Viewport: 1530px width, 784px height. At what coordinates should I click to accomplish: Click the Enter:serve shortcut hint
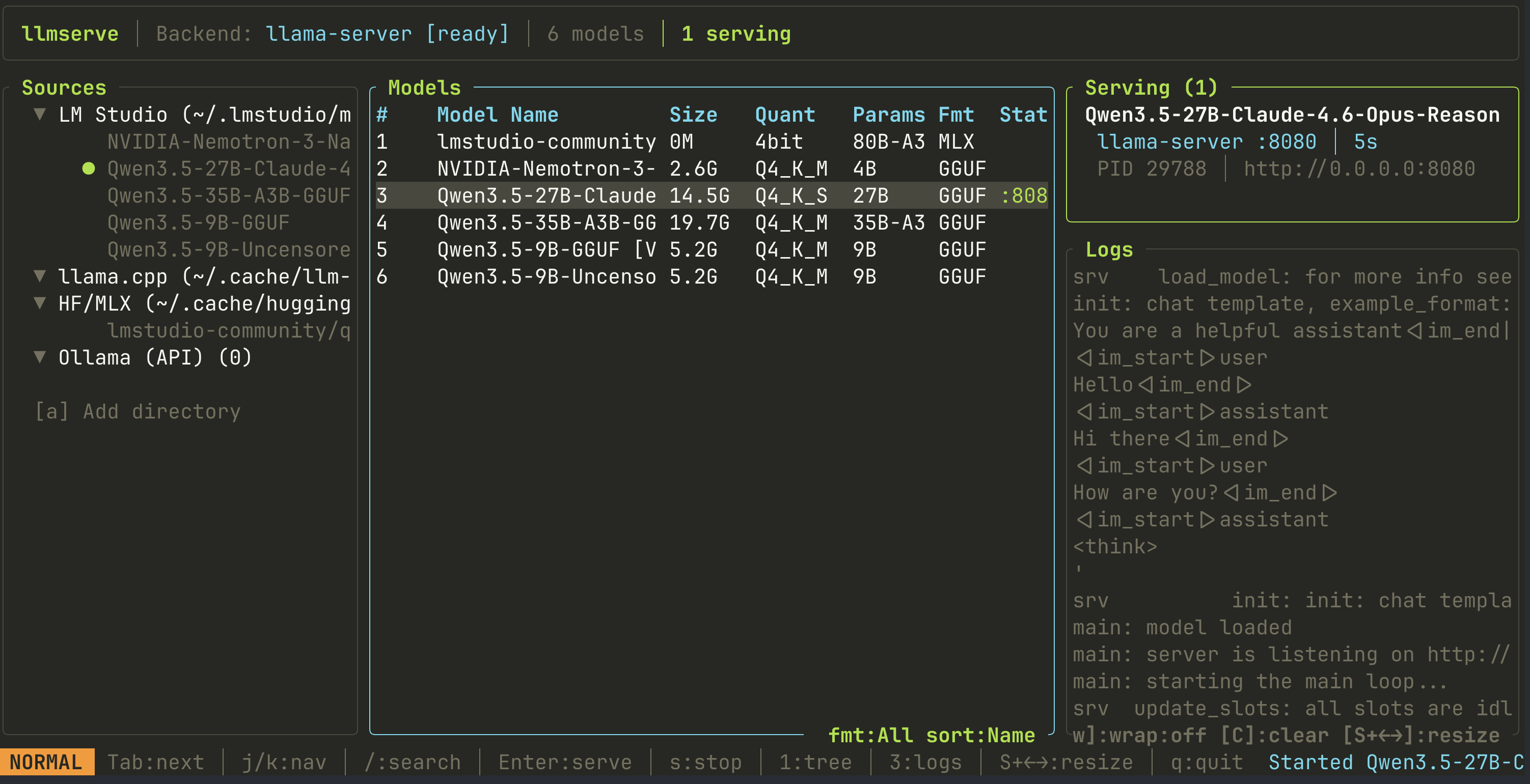tap(565, 762)
